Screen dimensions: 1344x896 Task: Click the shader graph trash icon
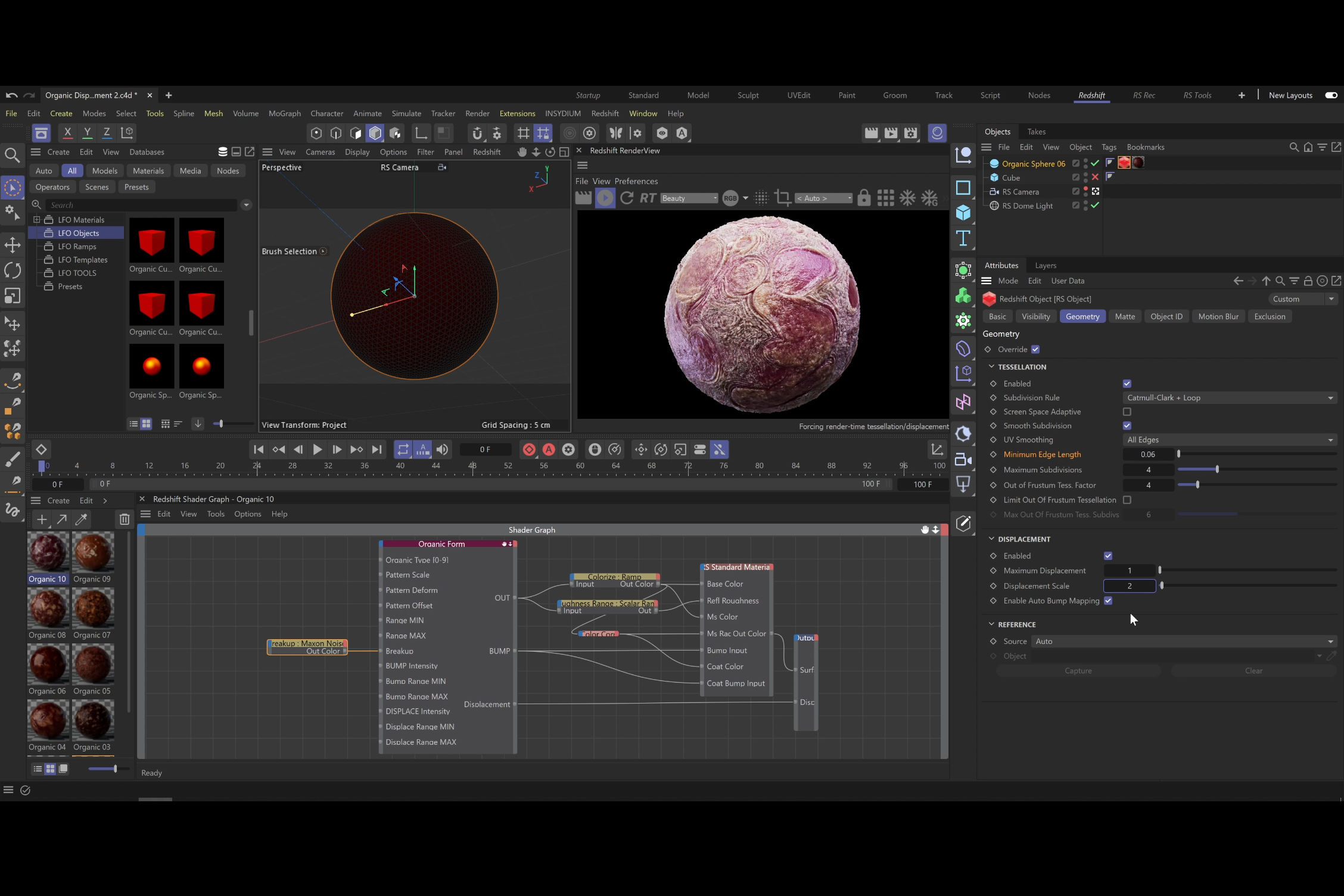[x=124, y=519]
